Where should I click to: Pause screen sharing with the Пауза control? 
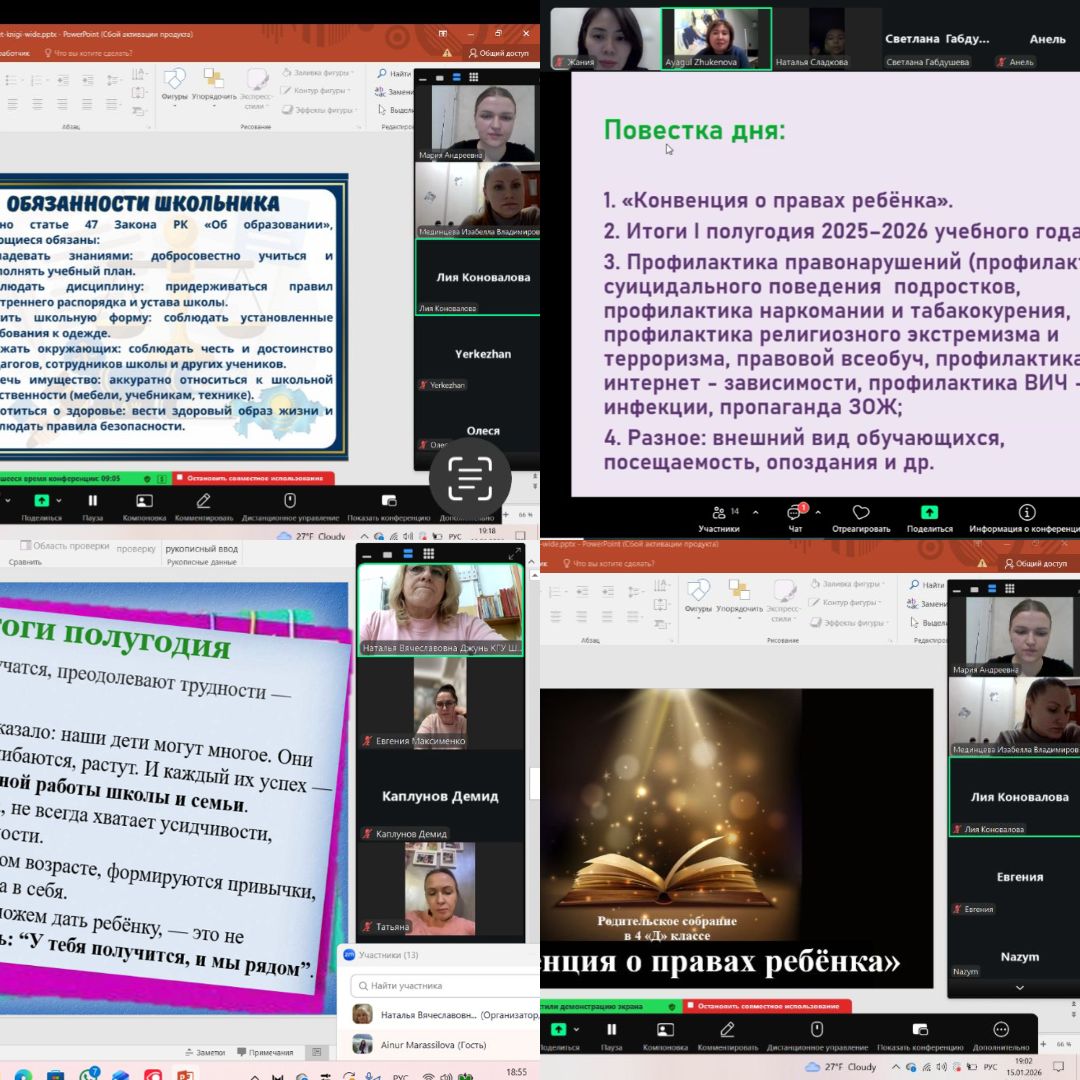611,1029
